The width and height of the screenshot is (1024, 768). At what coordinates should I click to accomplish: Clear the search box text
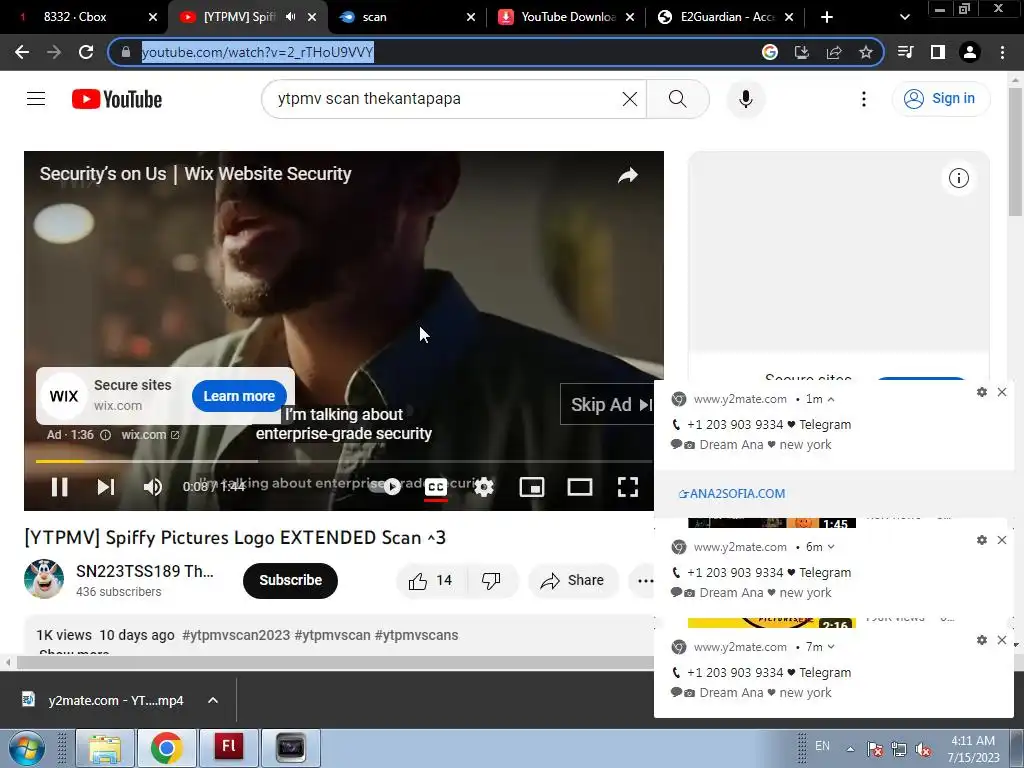coord(630,99)
